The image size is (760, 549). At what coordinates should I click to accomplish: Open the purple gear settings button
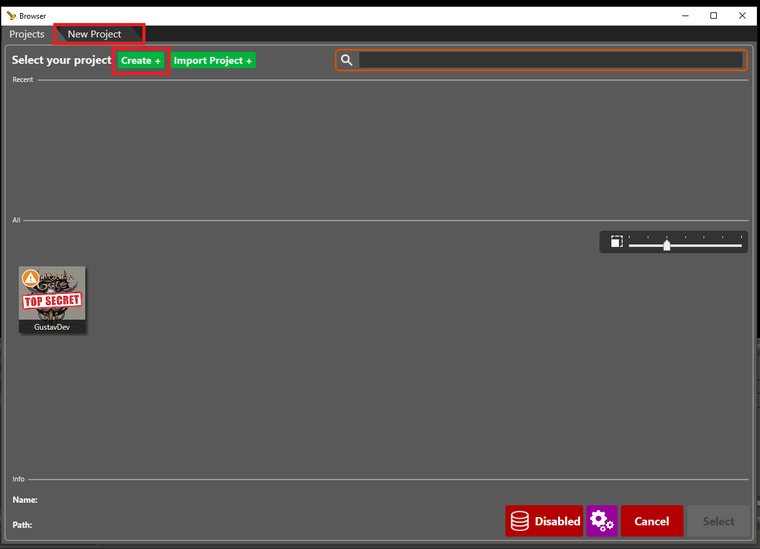[601, 521]
